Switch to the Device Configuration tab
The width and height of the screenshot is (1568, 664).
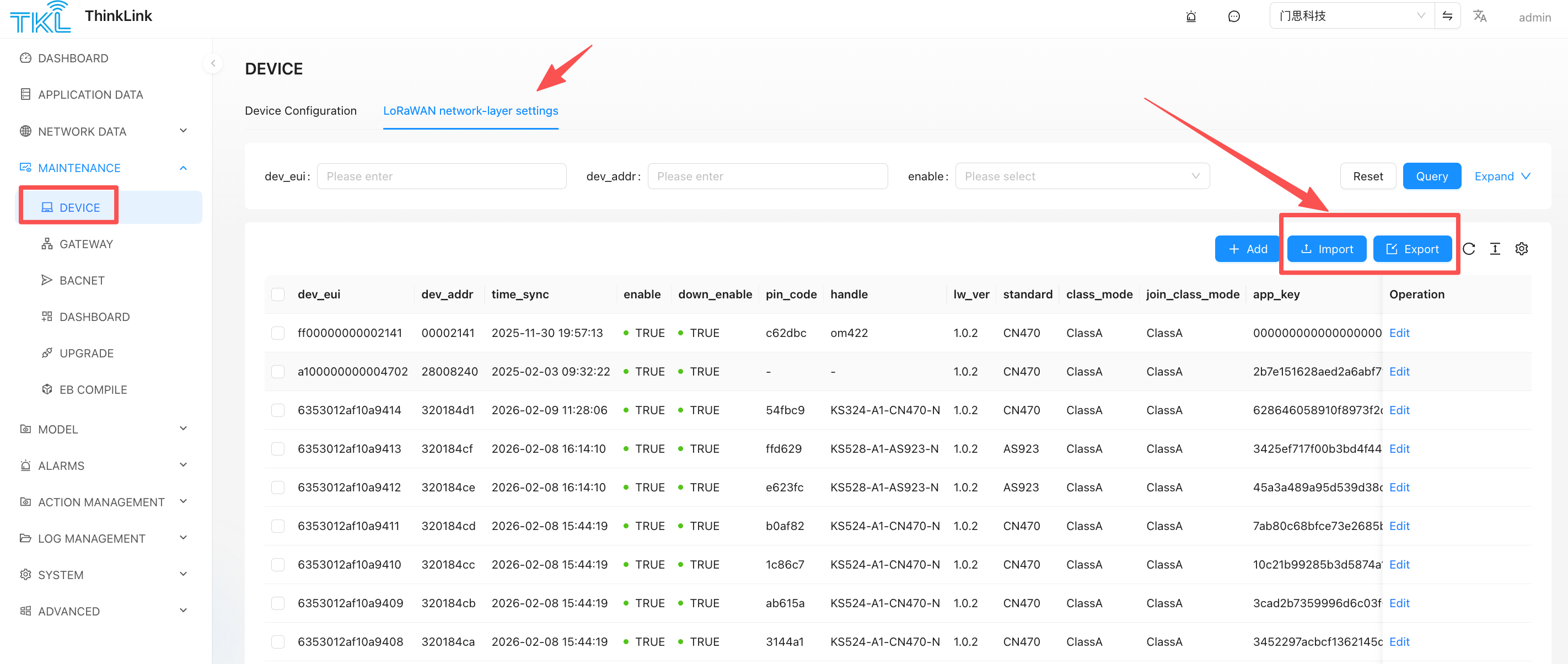(300, 111)
